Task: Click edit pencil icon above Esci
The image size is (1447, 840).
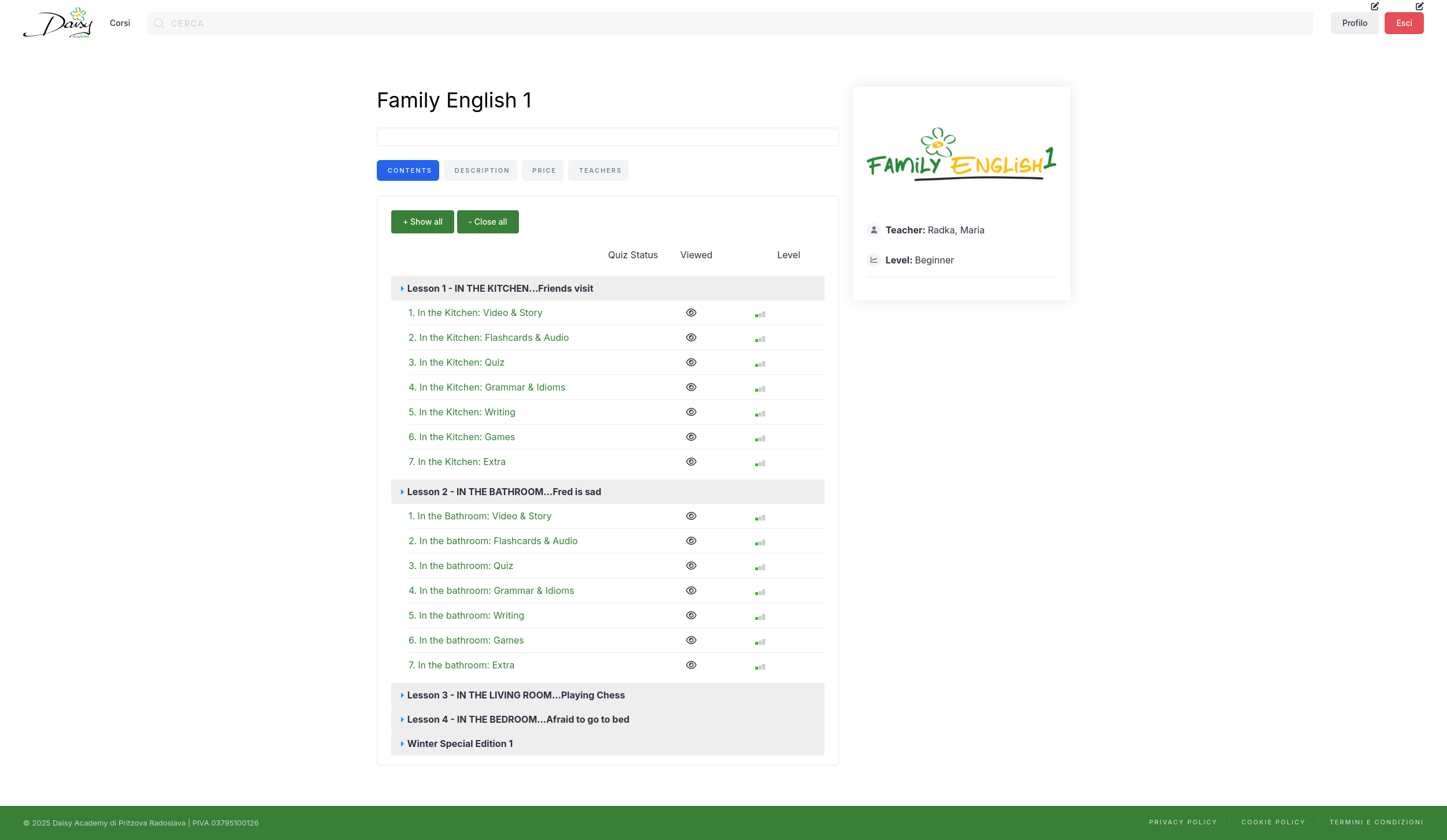Action: 1419,6
